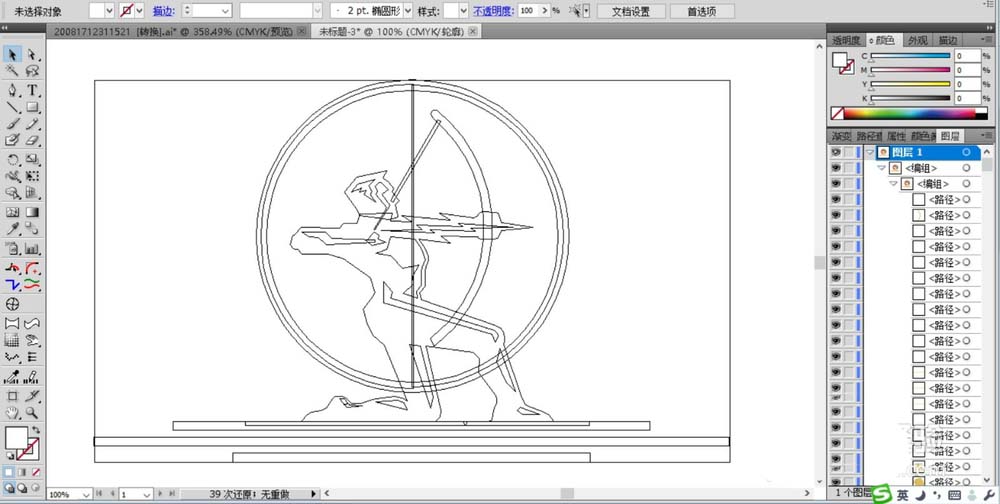Toggle visibility of outer <编组> group
1000x504 pixels.
click(835, 168)
